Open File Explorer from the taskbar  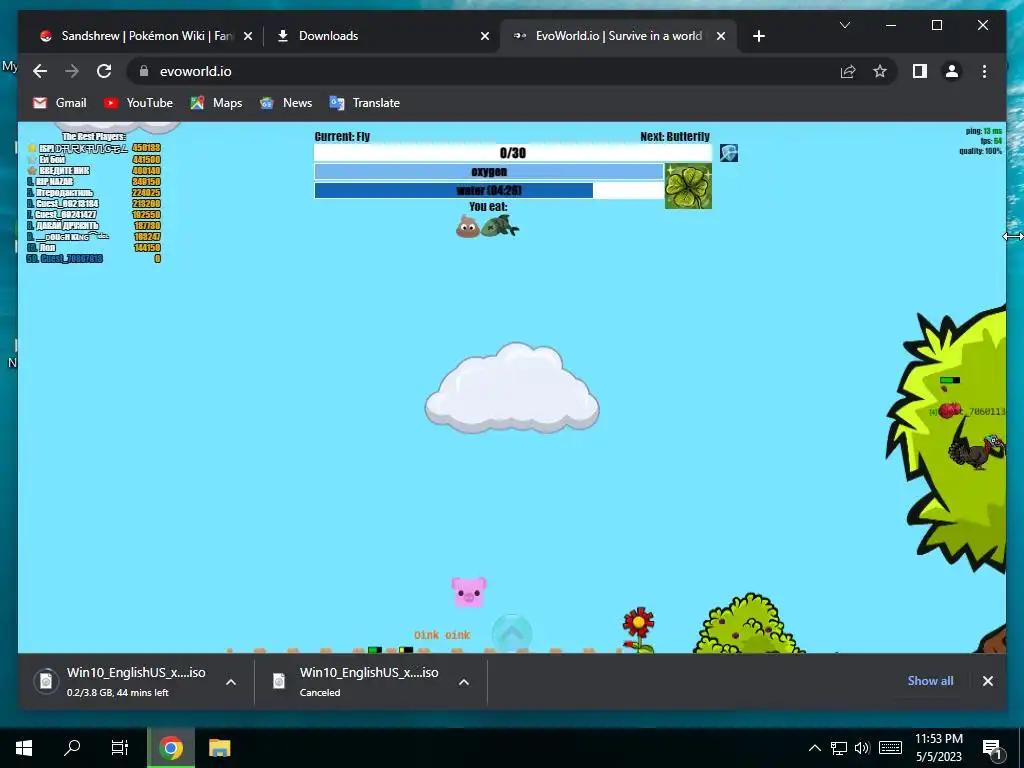pyautogui.click(x=219, y=748)
